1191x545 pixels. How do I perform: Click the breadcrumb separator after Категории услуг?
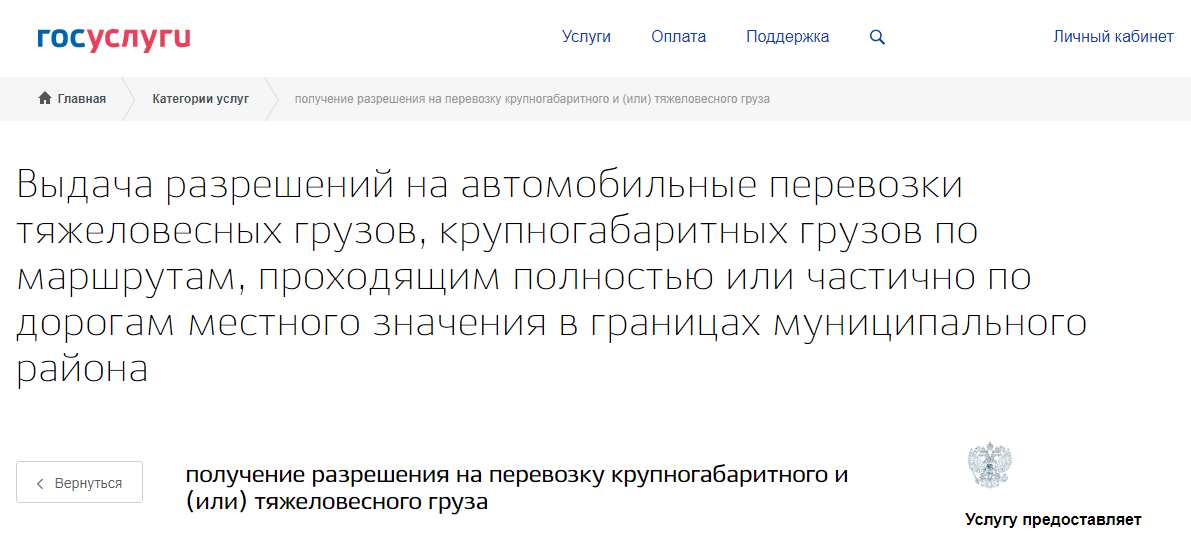point(270,99)
